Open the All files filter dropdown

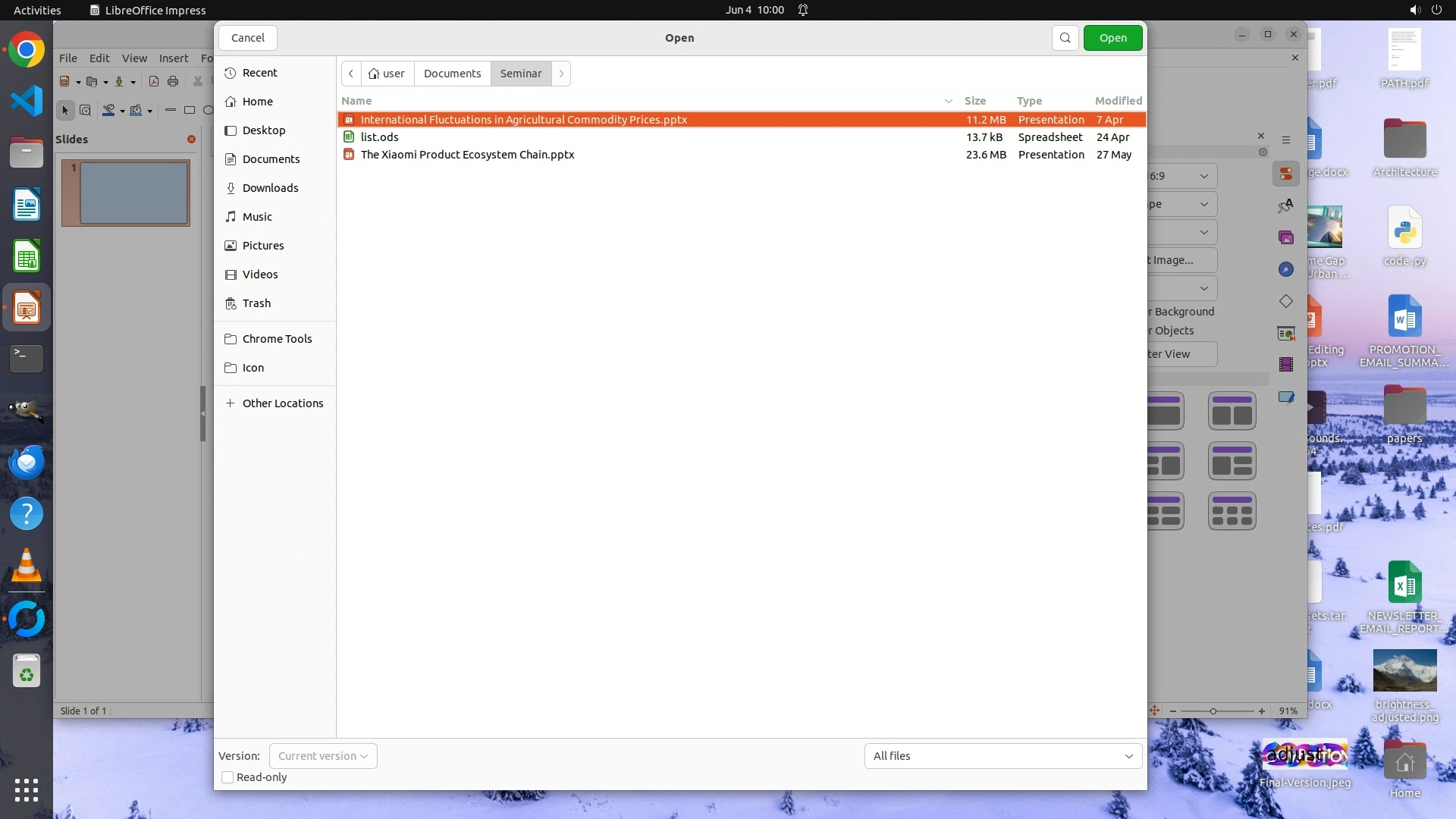coord(1003,756)
